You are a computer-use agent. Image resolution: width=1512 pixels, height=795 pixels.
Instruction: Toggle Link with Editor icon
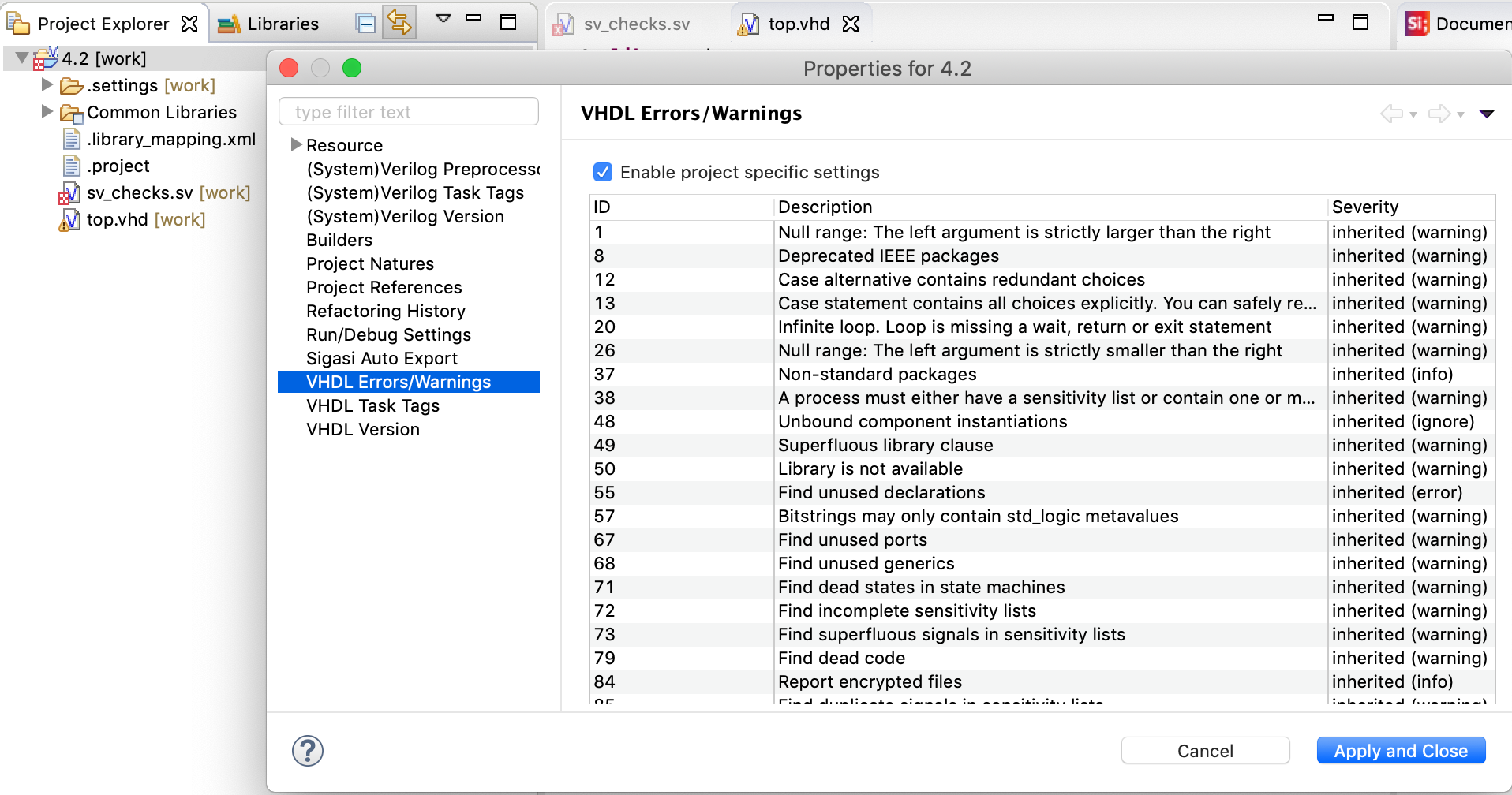[399, 23]
